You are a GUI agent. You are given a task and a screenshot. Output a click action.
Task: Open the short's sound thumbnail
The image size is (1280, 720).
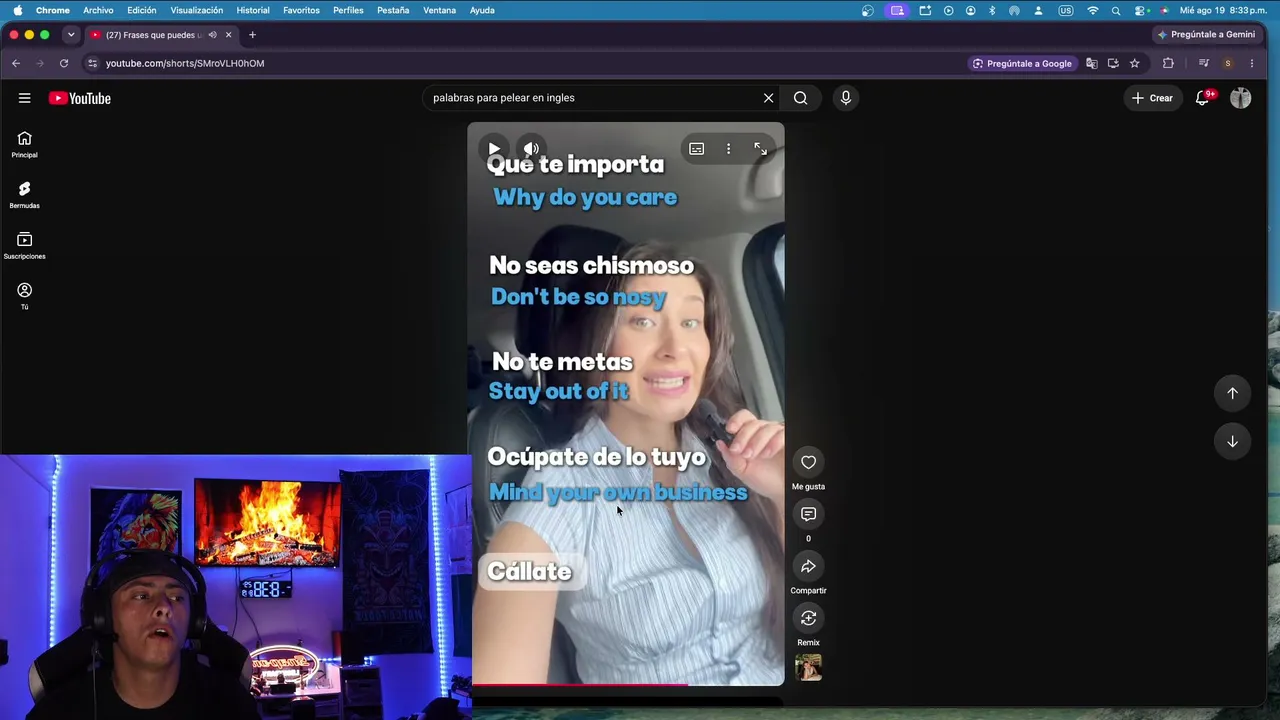[808, 667]
